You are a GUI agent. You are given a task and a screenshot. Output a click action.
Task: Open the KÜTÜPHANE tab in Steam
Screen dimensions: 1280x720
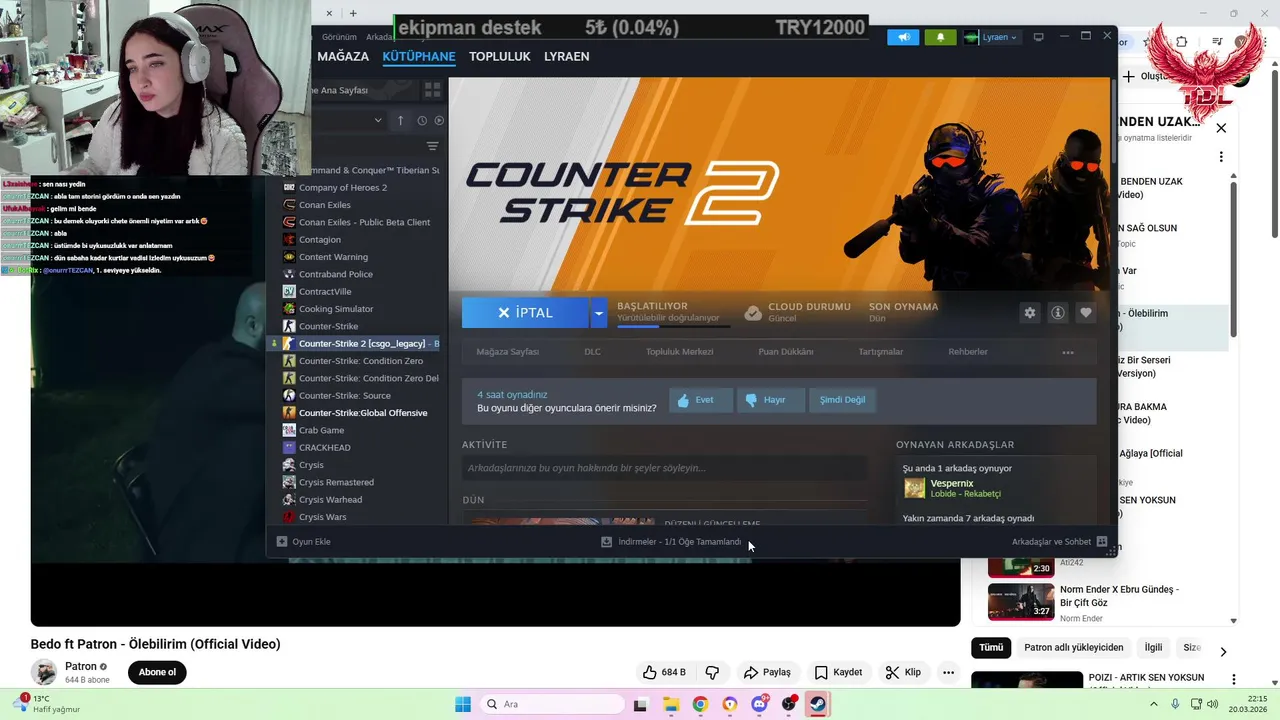419,56
